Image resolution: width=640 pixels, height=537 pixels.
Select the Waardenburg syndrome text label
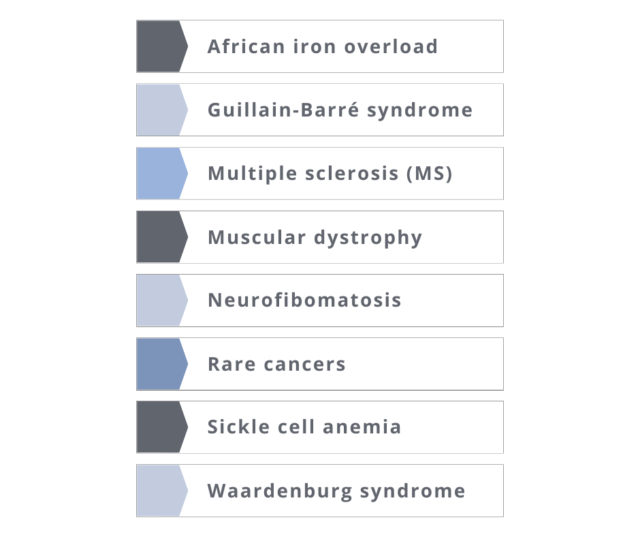pos(336,491)
